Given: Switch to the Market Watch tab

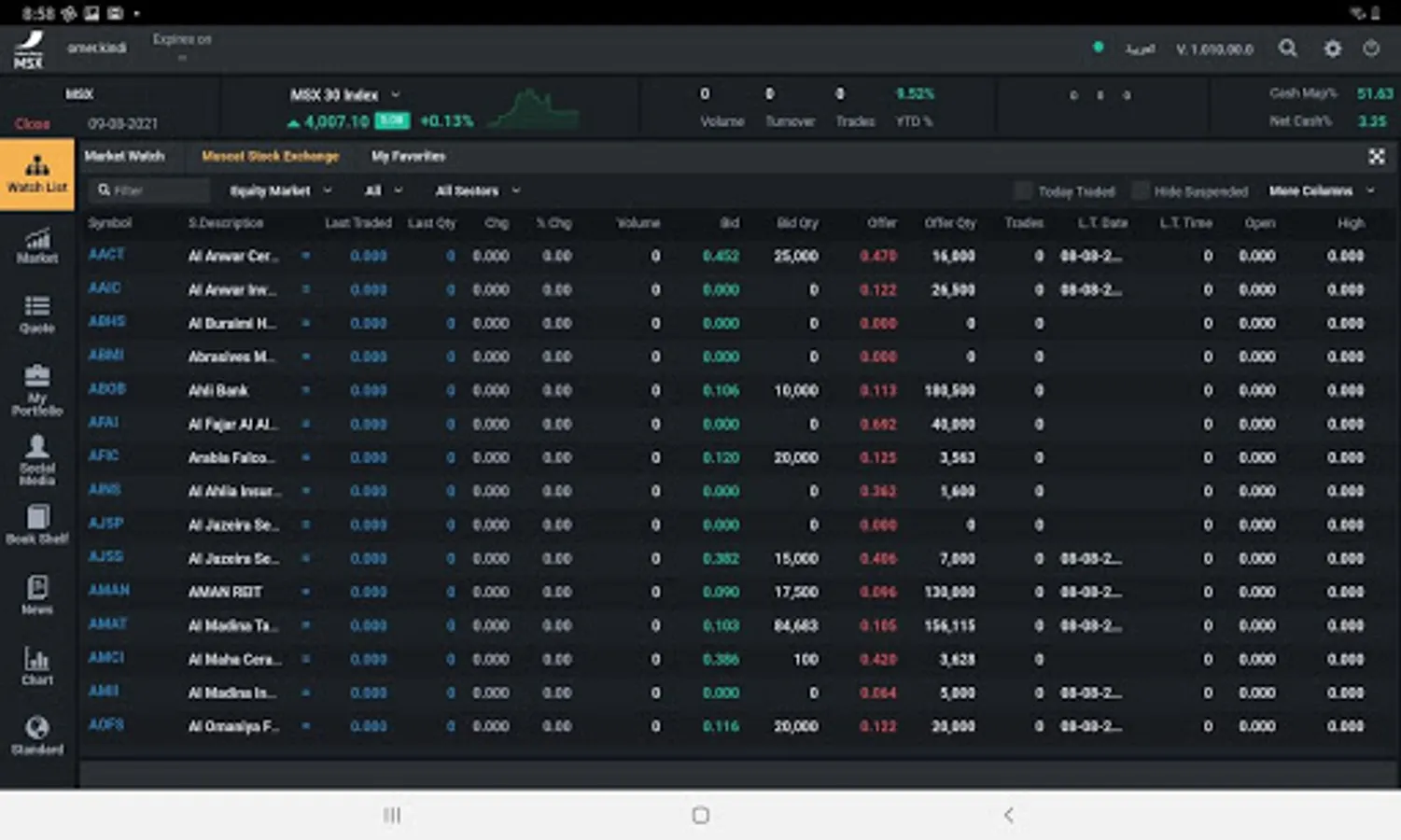Looking at the screenshot, I should tap(124, 157).
